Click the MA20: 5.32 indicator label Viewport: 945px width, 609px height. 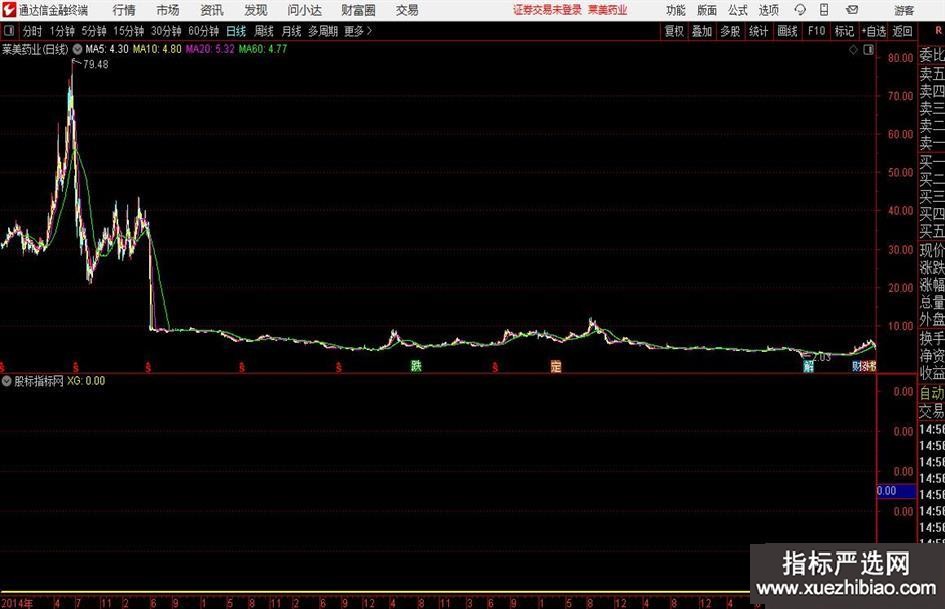[x=210, y=49]
